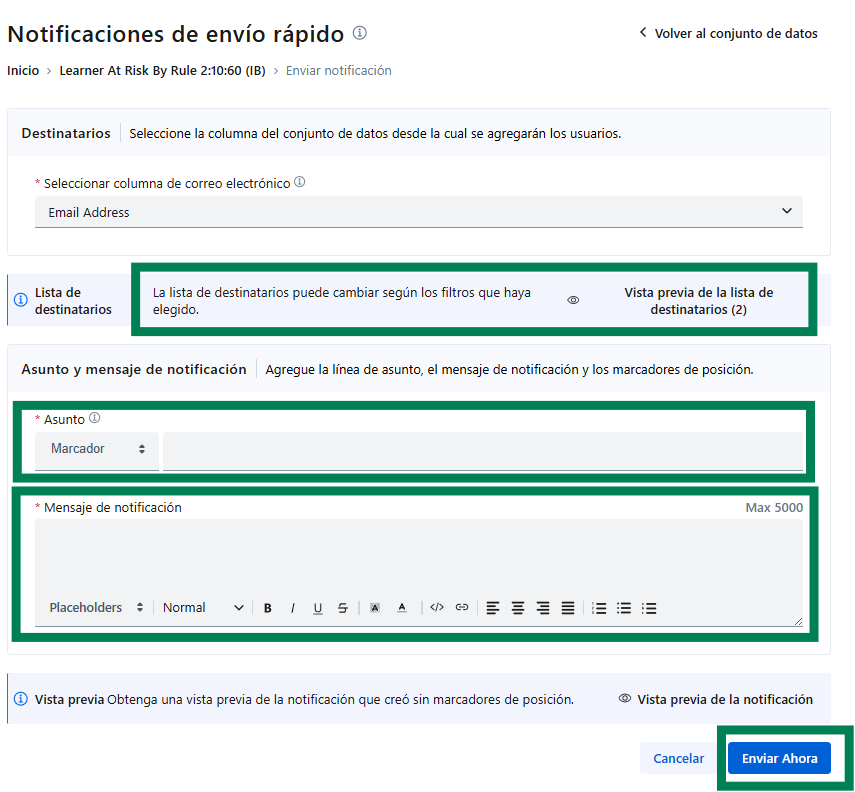This screenshot has width=855, height=792.
Task: Open the text background highlight color picker
Action: tap(374, 608)
